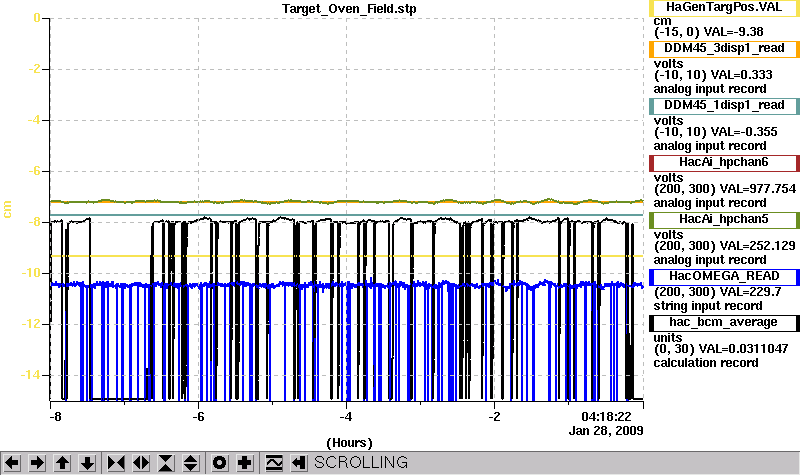This screenshot has width=800, height=475.
Task: Pan the graph up with the up arrow
Action: (x=63, y=463)
